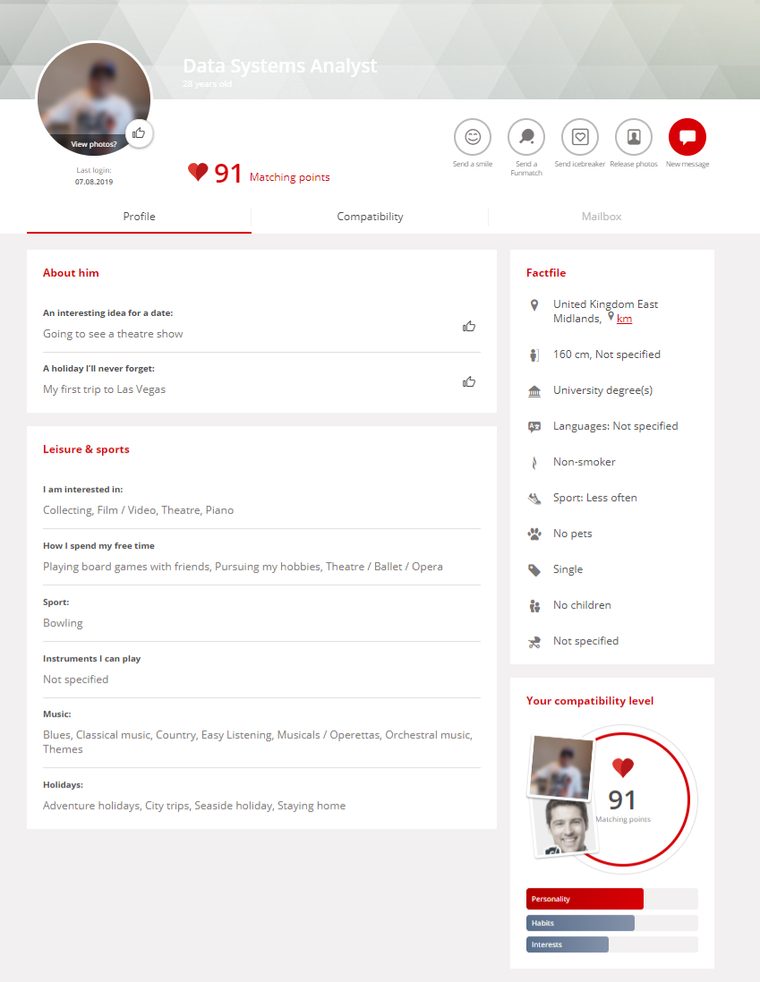Open the Mailbox tab

pos(602,216)
